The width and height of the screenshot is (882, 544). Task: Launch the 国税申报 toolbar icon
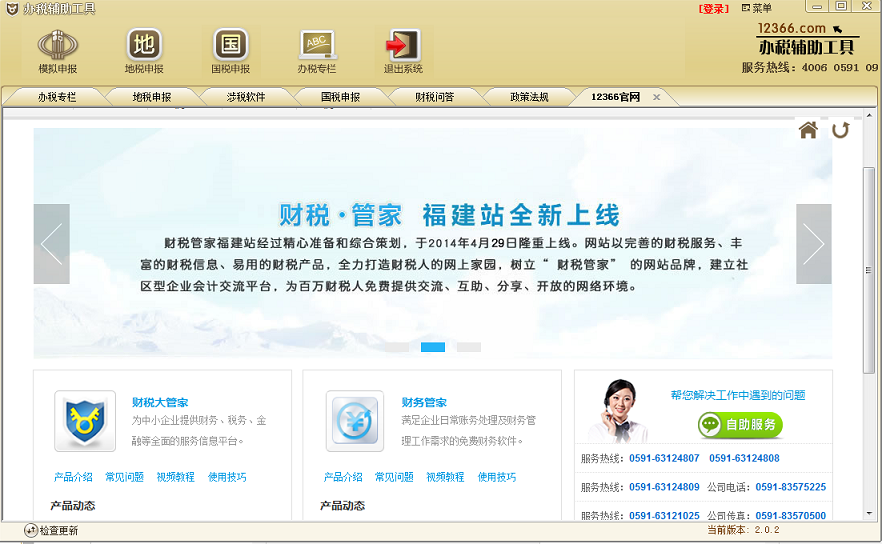point(230,46)
